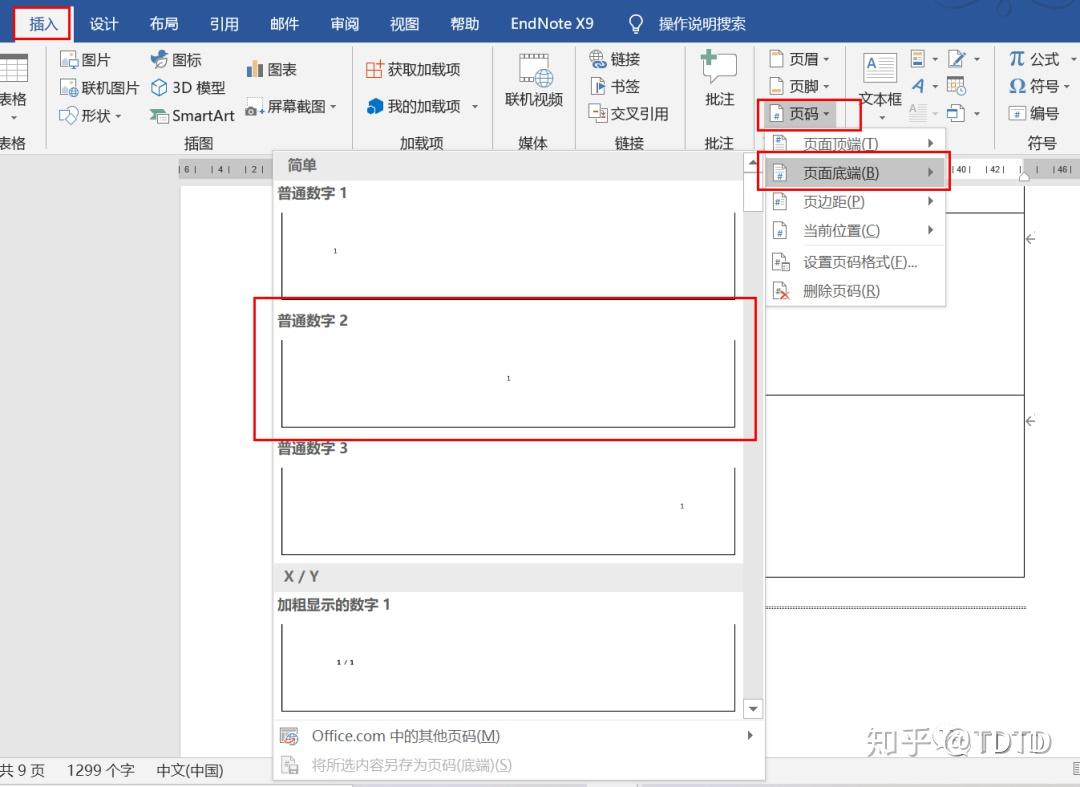Viewport: 1080px width, 787px height.
Task: Insert a 文本框 text box
Action: 880,86
